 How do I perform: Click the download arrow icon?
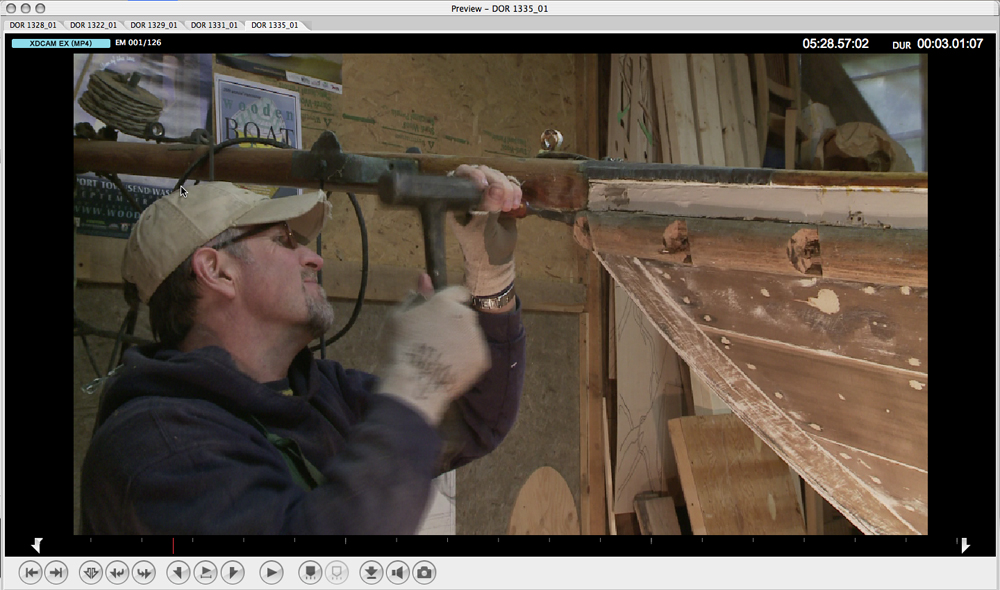(x=371, y=572)
